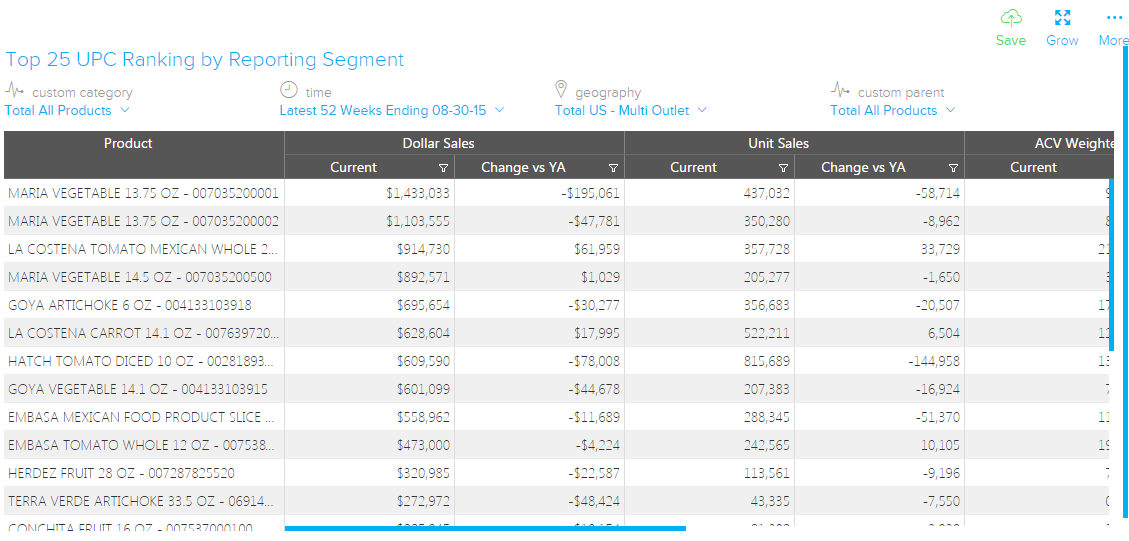The height and width of the screenshot is (541, 1129).
Task: Click the Grow expand icon
Action: point(1062,18)
